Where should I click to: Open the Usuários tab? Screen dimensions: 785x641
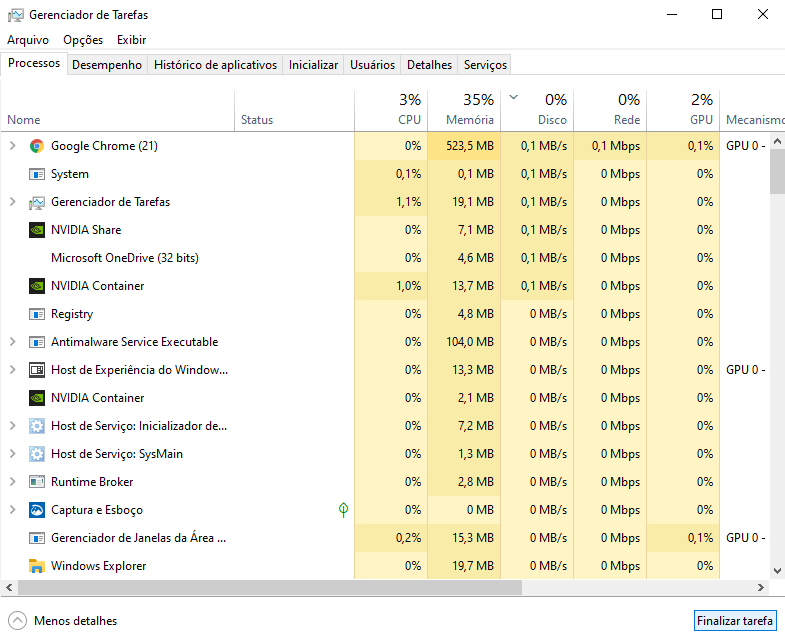tap(372, 65)
